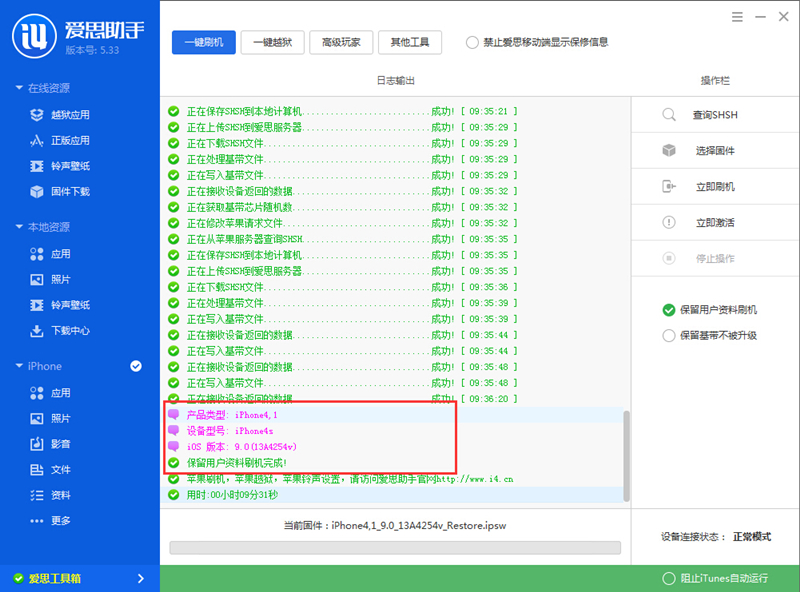
Task: Select 固件下载 firmware download in sidebar
Action: click(x=62, y=192)
